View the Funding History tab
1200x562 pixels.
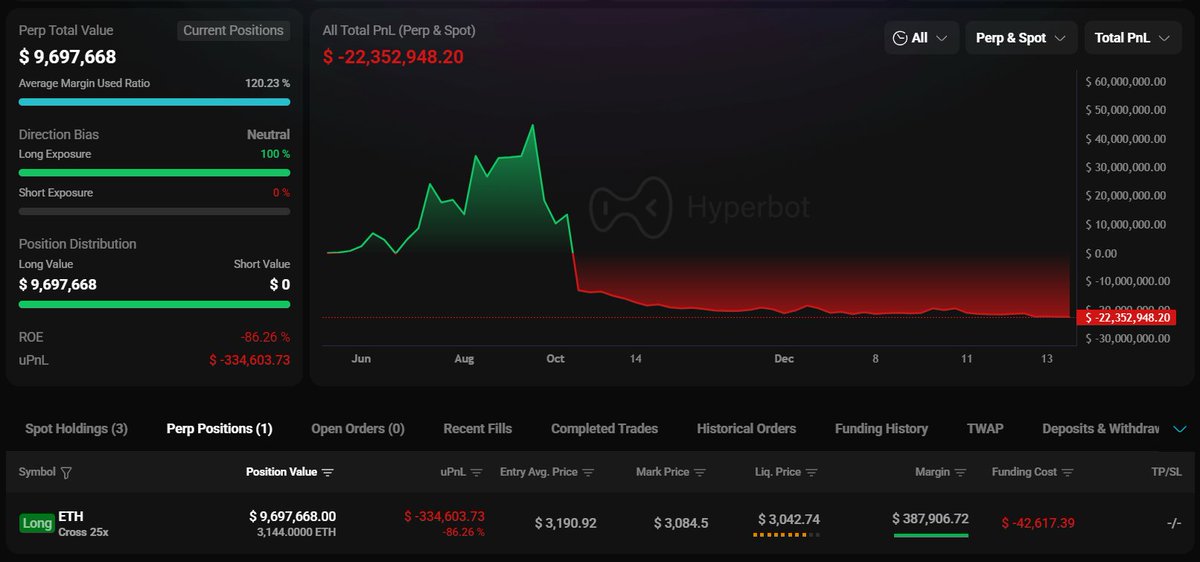tap(881, 429)
